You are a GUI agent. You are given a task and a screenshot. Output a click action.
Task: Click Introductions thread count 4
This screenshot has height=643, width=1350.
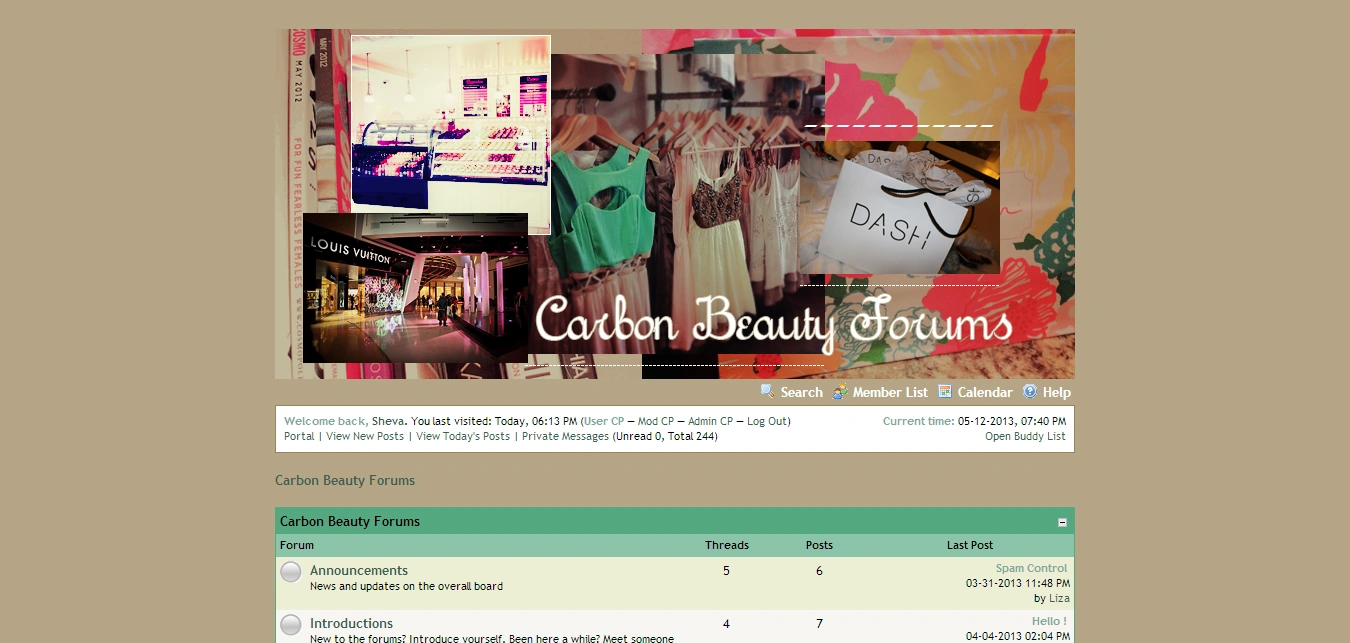726,624
